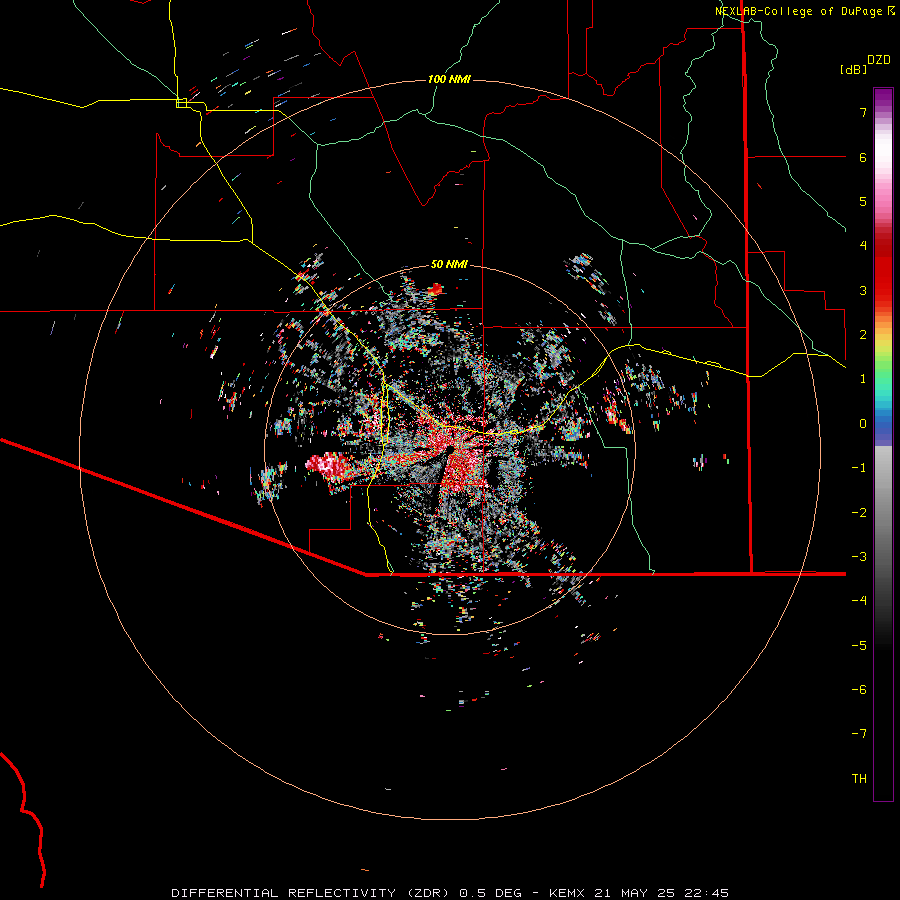Viewport: 900px width, 900px height.
Task: Click the 7 value on color scale
Action: (863, 112)
